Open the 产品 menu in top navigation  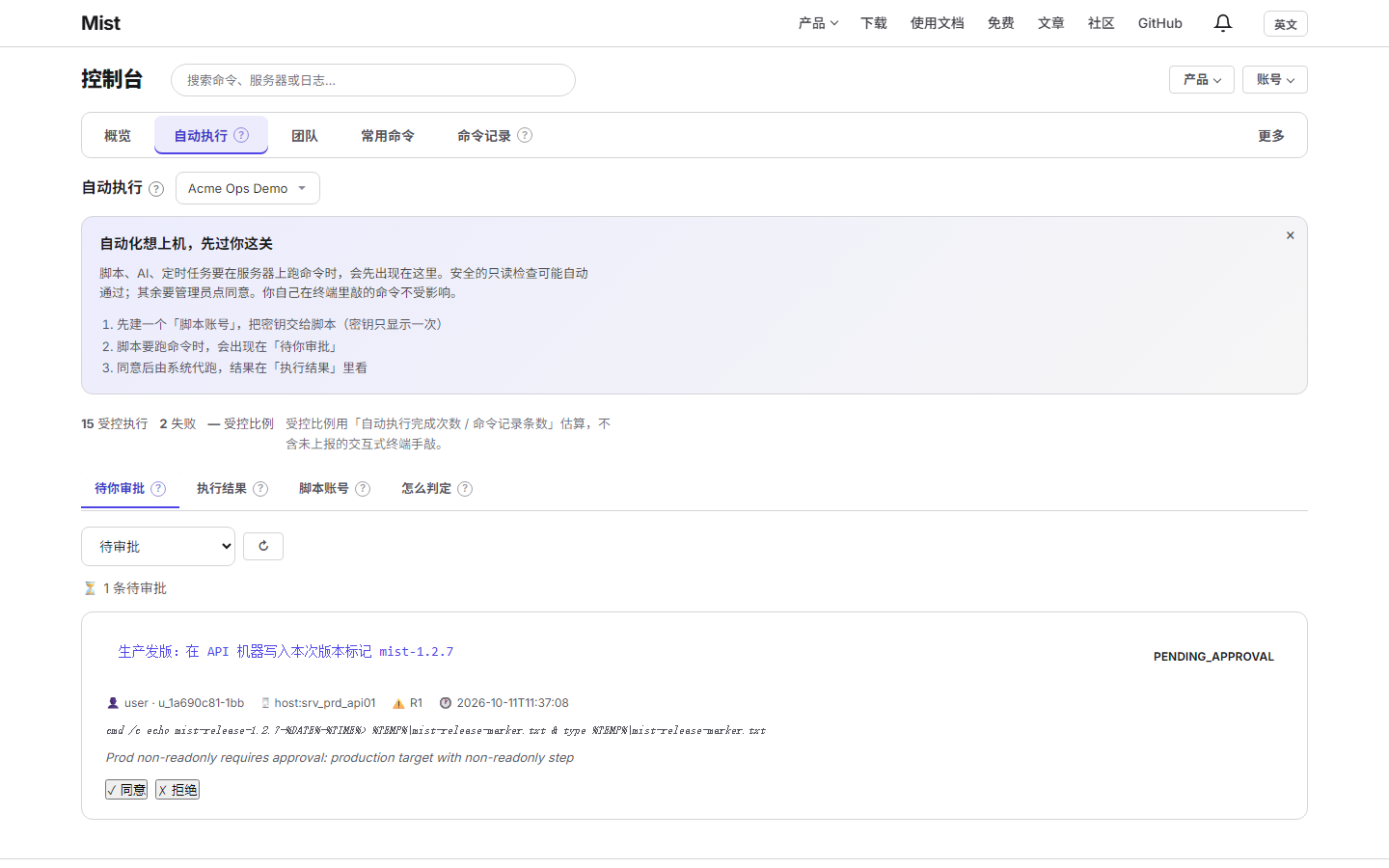pos(818,23)
